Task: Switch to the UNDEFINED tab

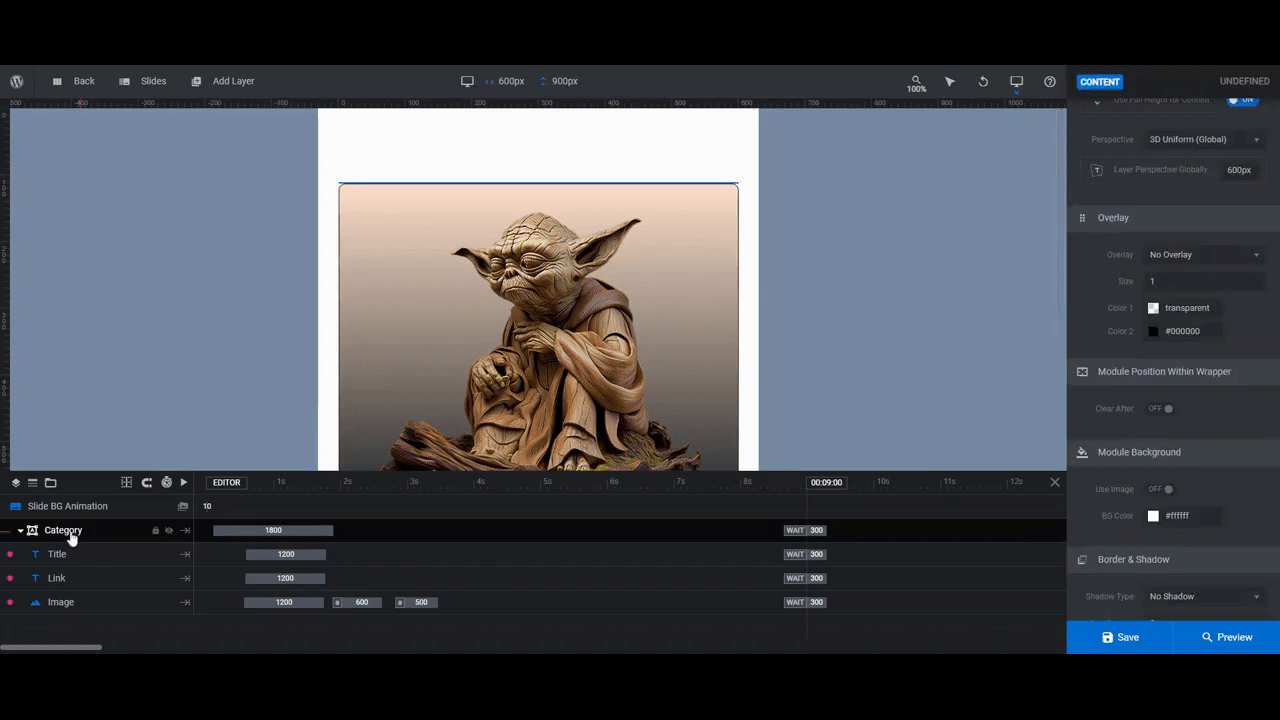Action: click(x=1244, y=82)
